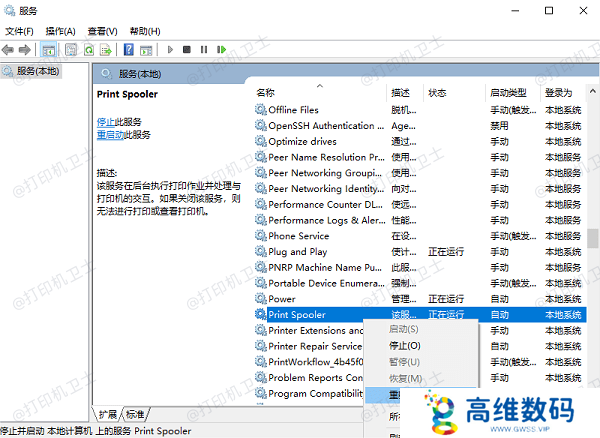
Task: Open the blue Help question-mark icon
Action: point(129,49)
